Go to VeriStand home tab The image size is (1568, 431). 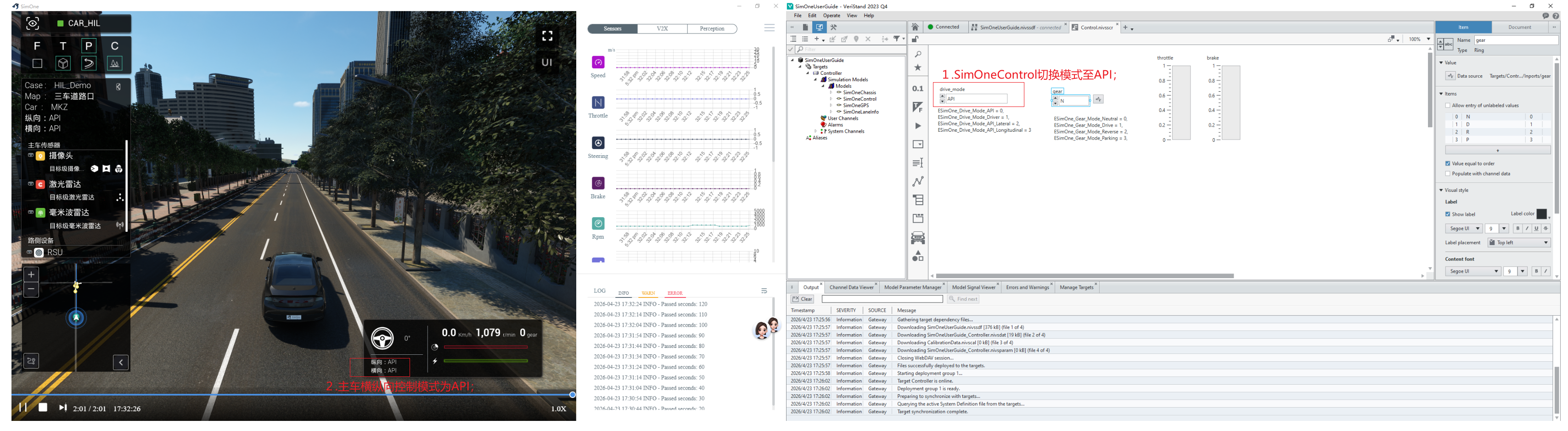point(915,28)
